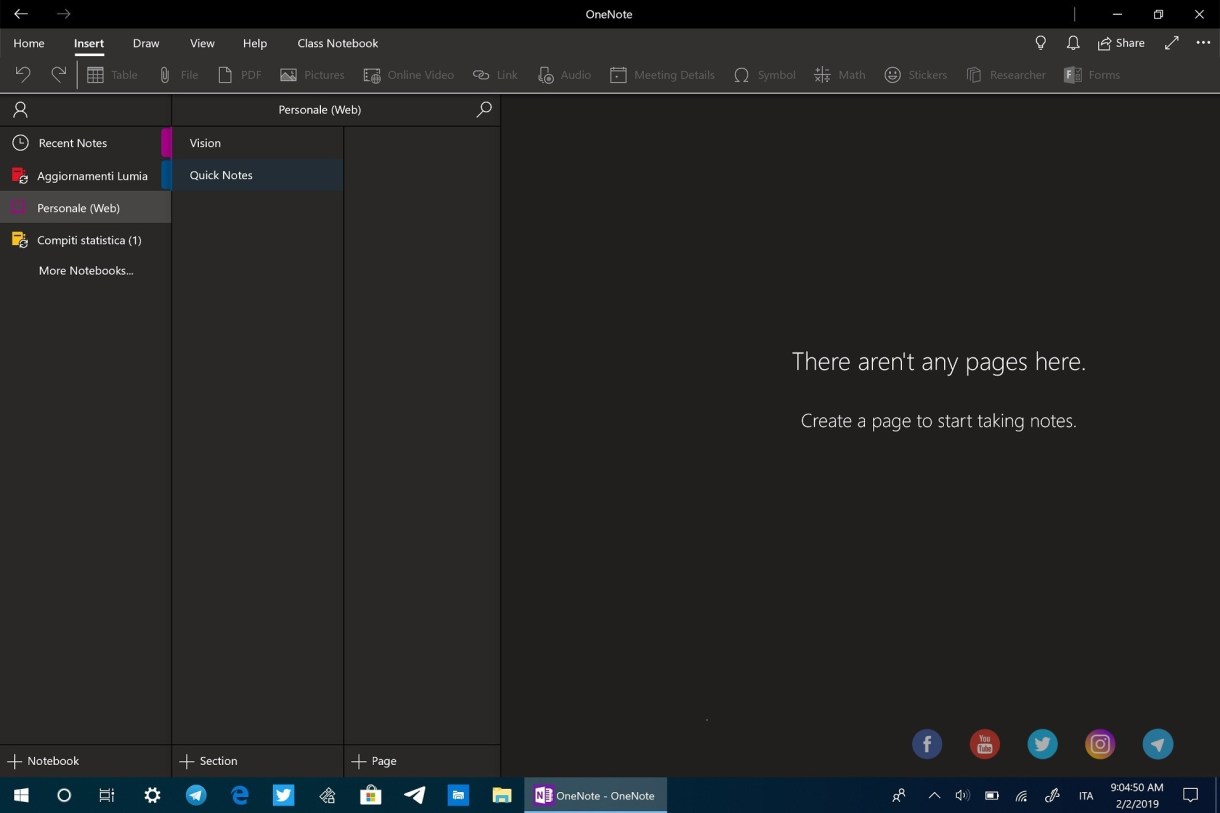Open the ITA language indicator
The height and width of the screenshot is (813, 1220).
1086,796
